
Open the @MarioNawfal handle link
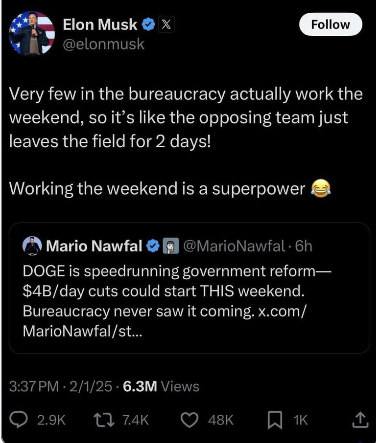click(234, 246)
